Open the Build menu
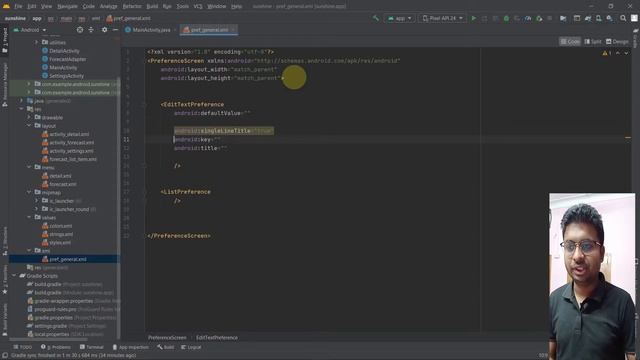 (x=152, y=7)
